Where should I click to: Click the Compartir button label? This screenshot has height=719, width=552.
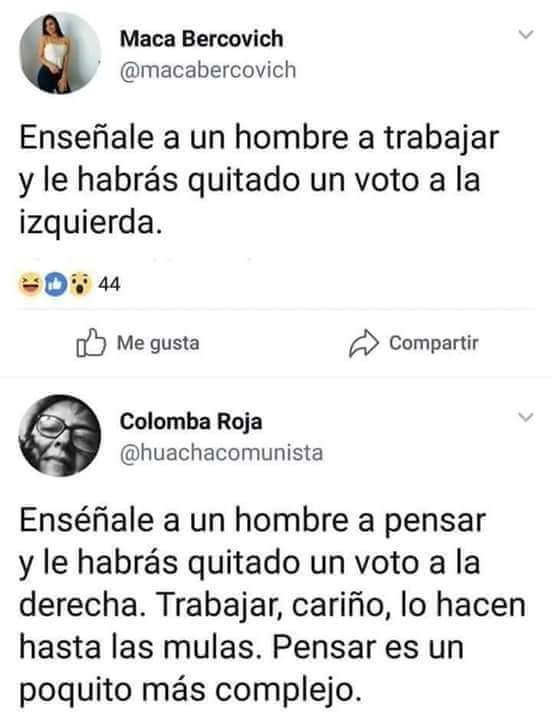click(434, 343)
